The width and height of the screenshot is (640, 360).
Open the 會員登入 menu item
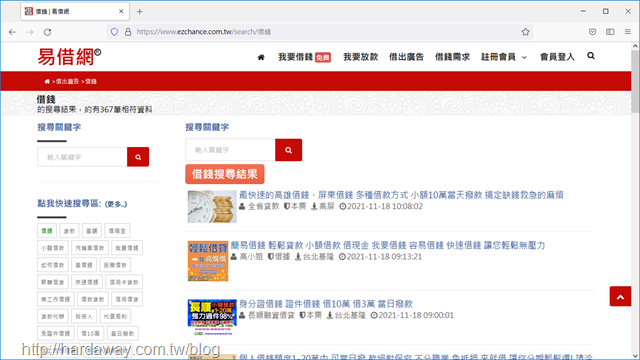coord(557,57)
